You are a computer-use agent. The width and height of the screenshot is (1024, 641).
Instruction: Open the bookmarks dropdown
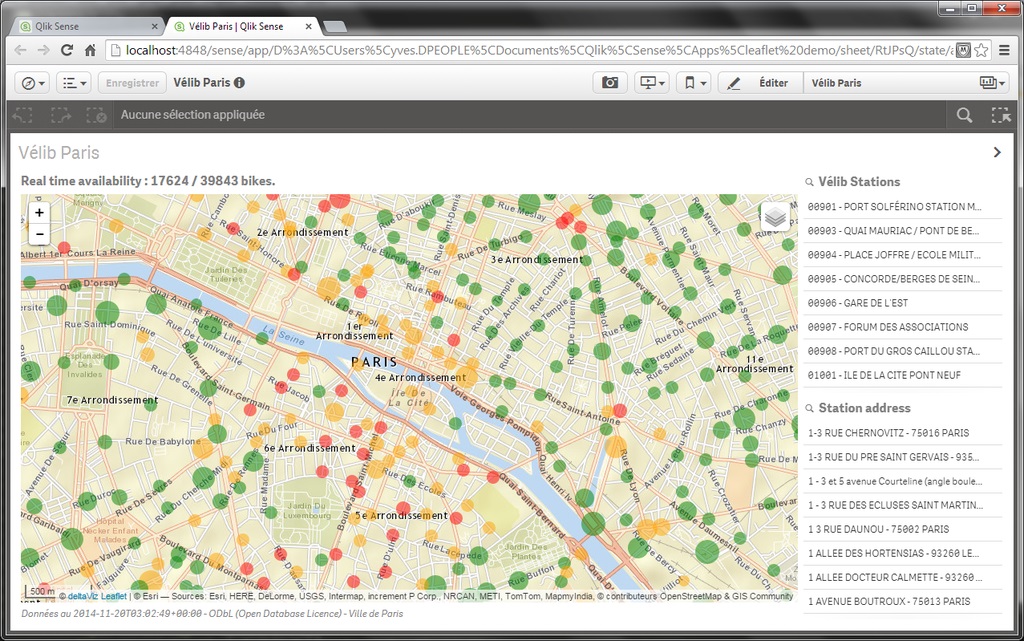click(x=694, y=83)
